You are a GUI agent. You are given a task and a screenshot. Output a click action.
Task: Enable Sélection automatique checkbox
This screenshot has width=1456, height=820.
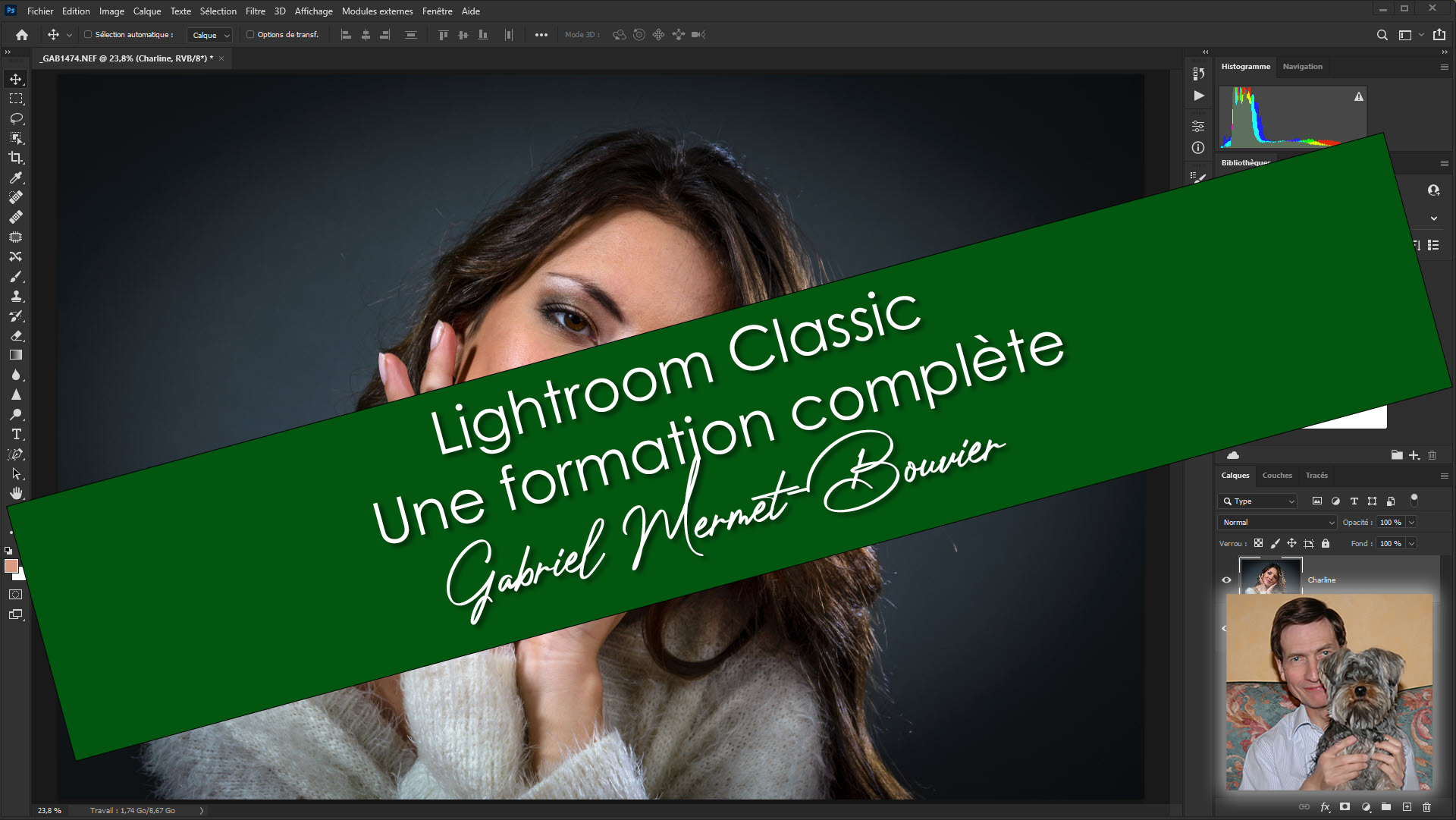[x=88, y=34]
